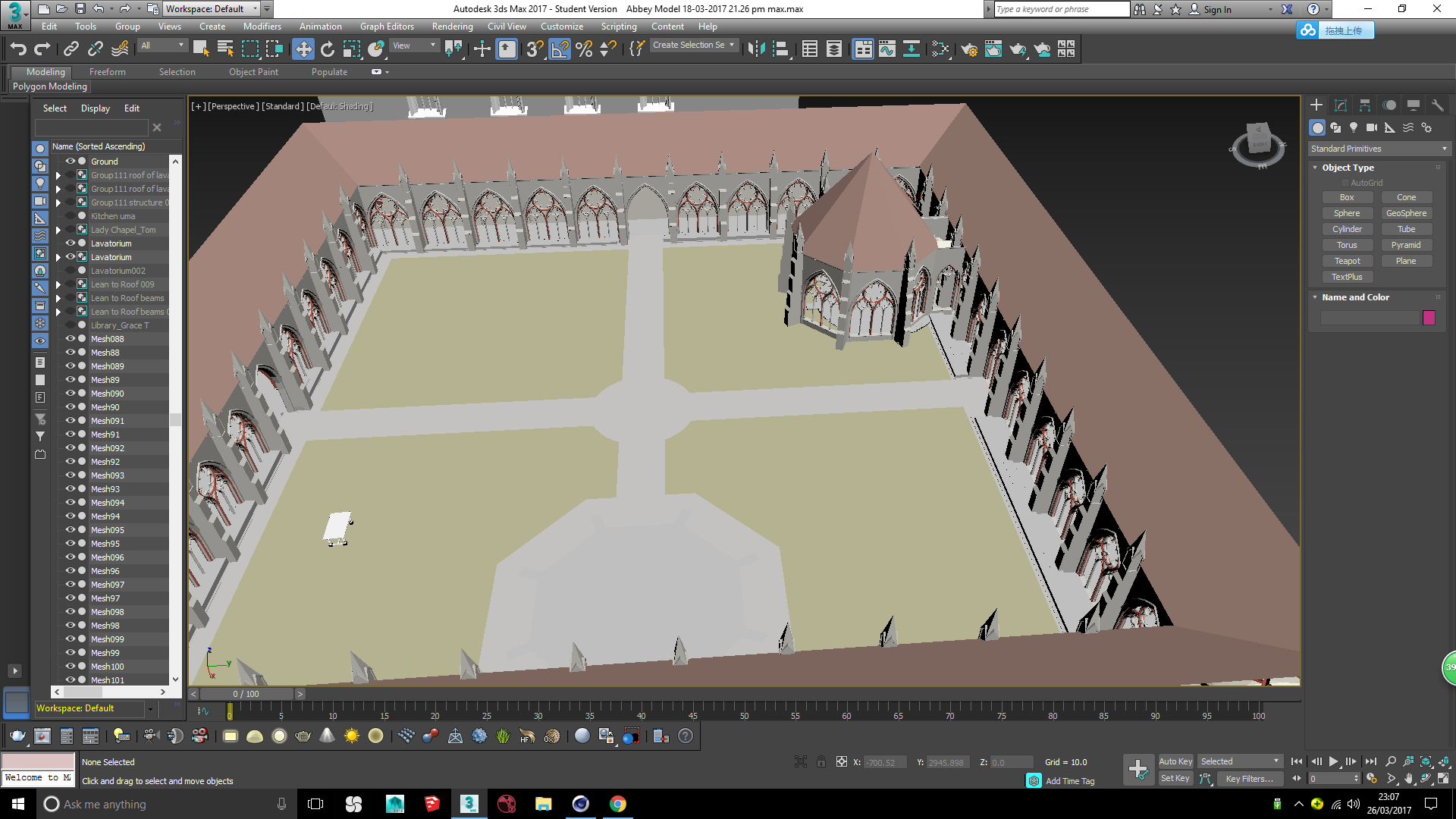The width and height of the screenshot is (1456, 819).
Task: Click the Undo arrow in main toolbar
Action: (x=18, y=49)
